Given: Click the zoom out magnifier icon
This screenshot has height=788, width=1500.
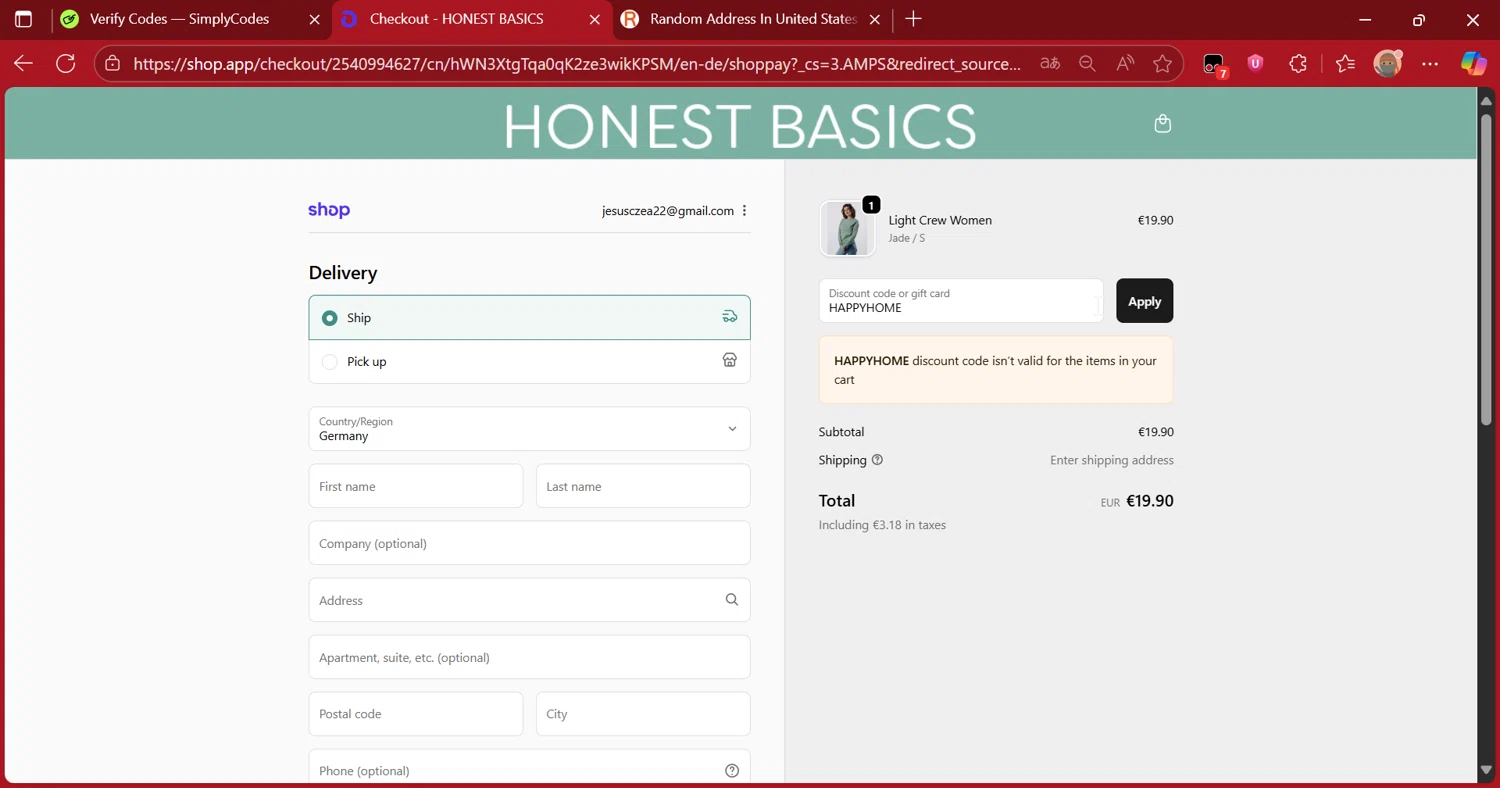Looking at the screenshot, I should [1087, 64].
